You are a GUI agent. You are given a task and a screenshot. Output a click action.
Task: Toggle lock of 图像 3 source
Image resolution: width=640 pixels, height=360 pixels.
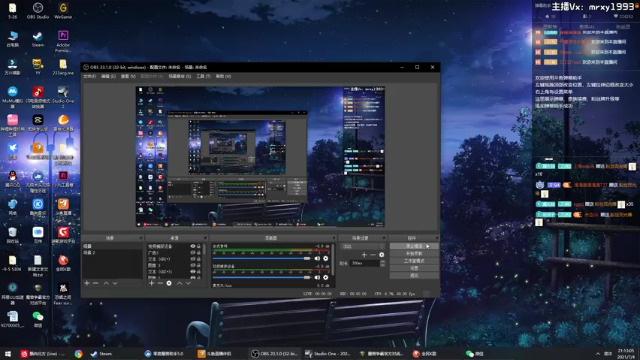pyautogui.click(x=199, y=265)
